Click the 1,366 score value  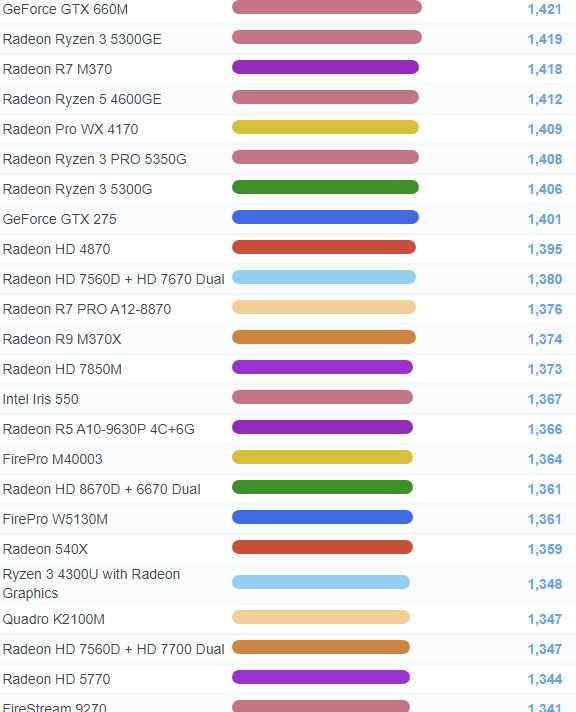tap(545, 429)
